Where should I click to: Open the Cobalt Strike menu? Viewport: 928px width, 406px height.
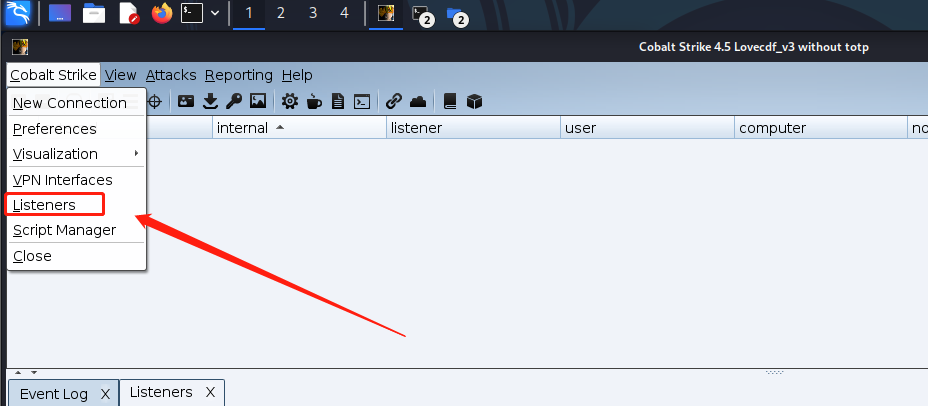(x=53, y=75)
